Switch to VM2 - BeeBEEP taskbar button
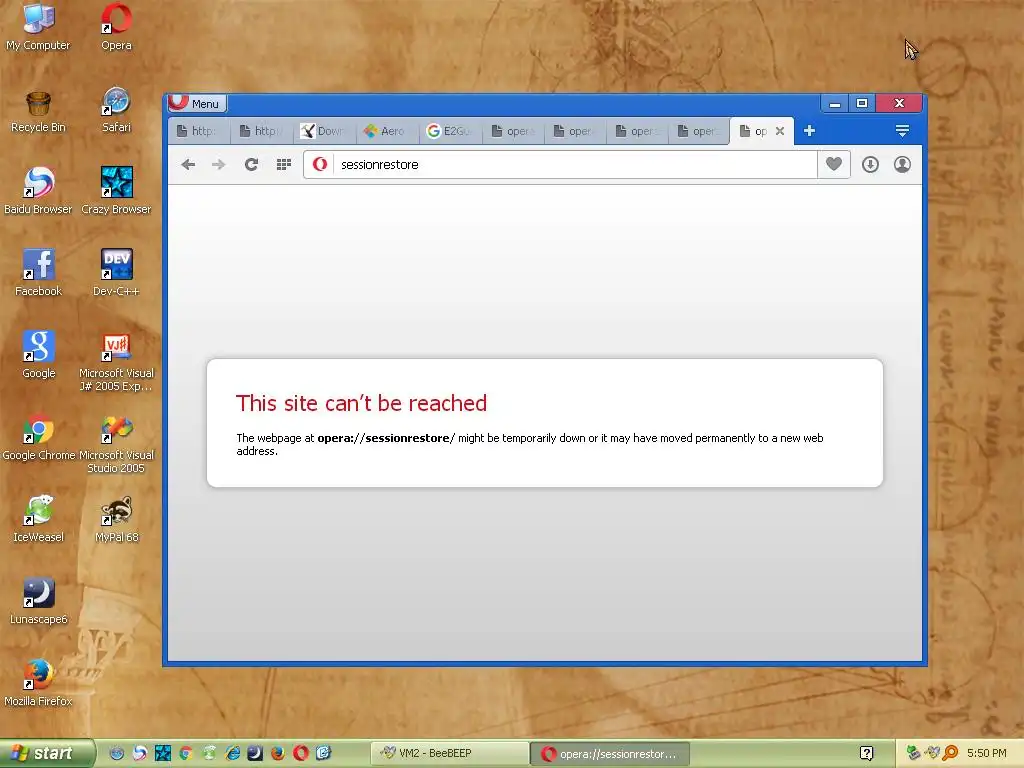This screenshot has width=1024, height=768. coord(450,753)
